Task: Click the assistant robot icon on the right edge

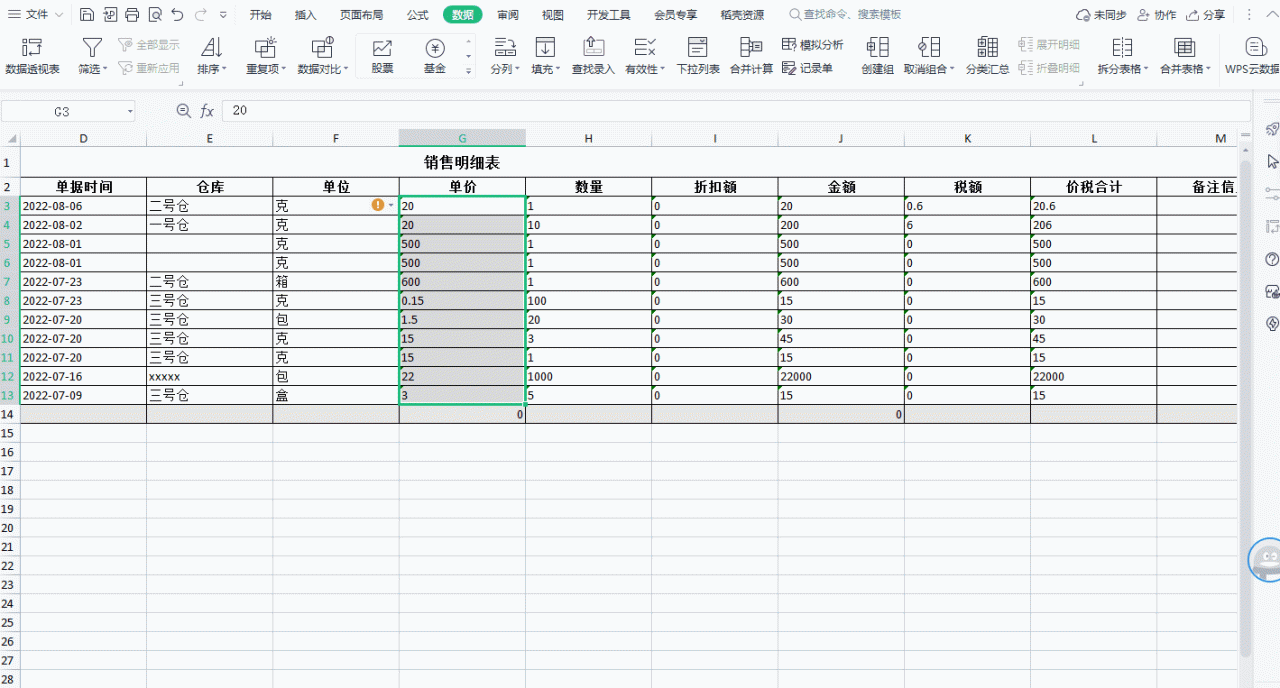Action: (x=1266, y=560)
